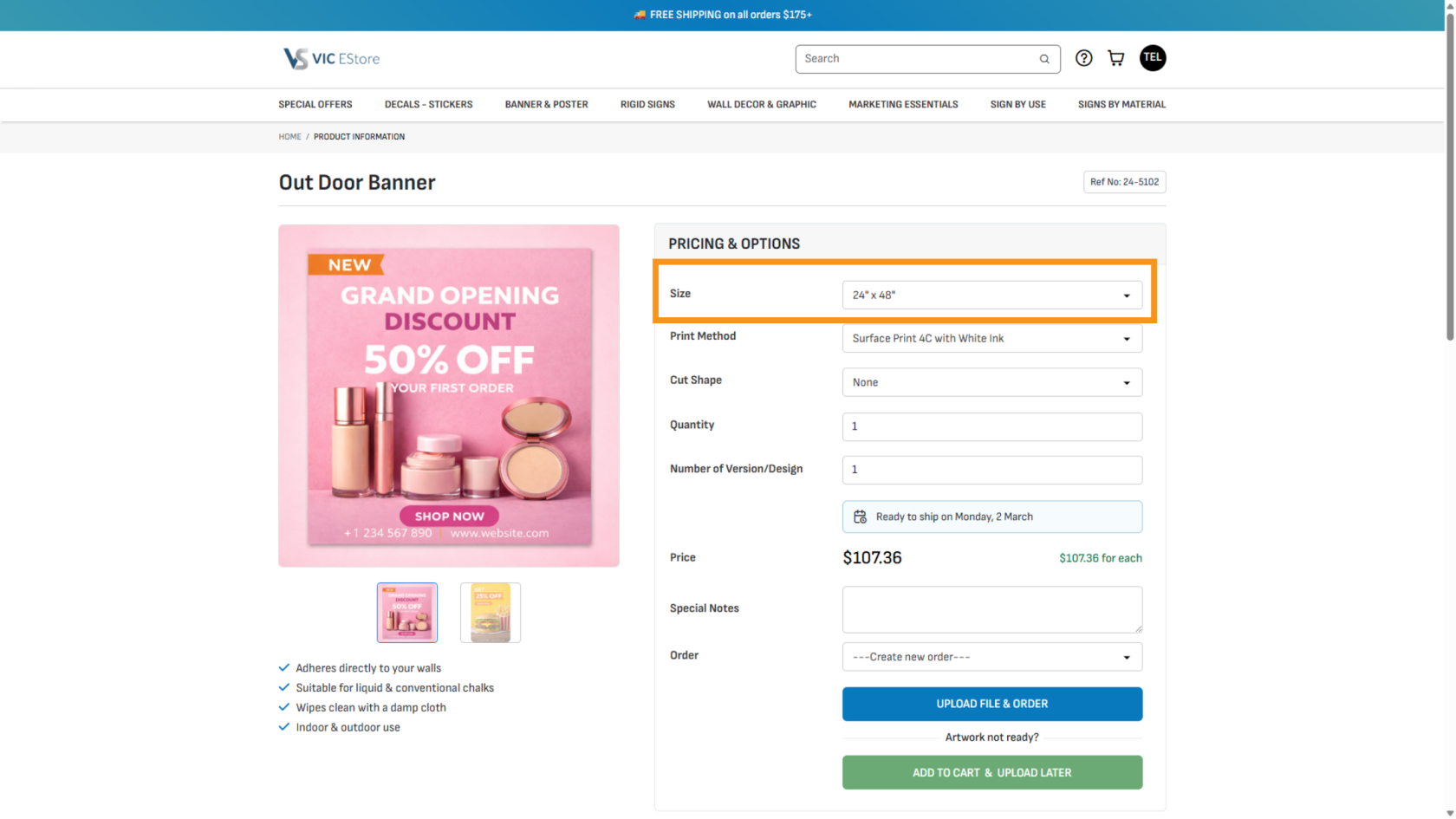This screenshot has width=1456, height=819.
Task: Click the calendar icon beside ship date
Action: click(860, 517)
